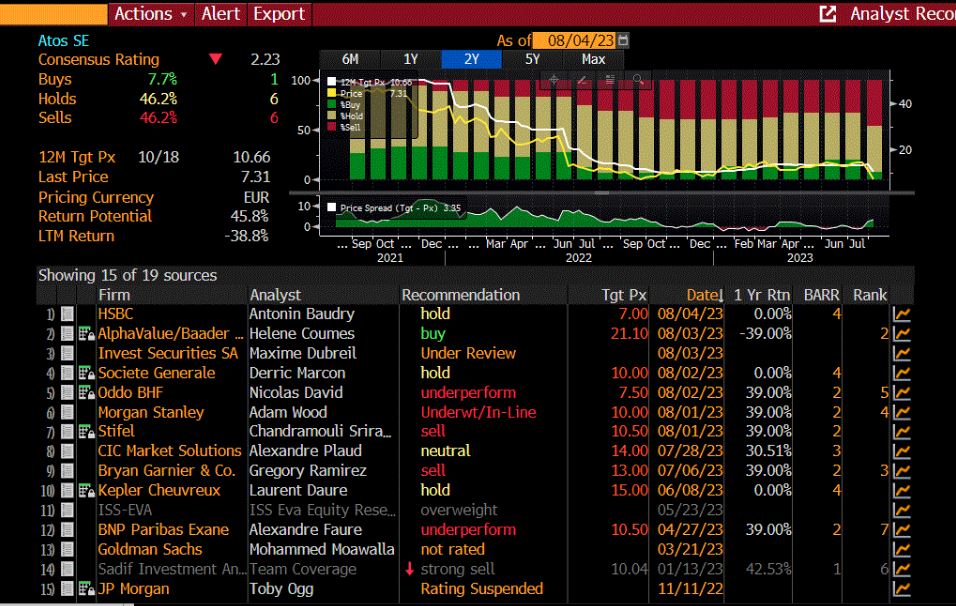Open the document icon for Goldman Sachs row
This screenshot has height=606, width=956.
click(x=67, y=549)
